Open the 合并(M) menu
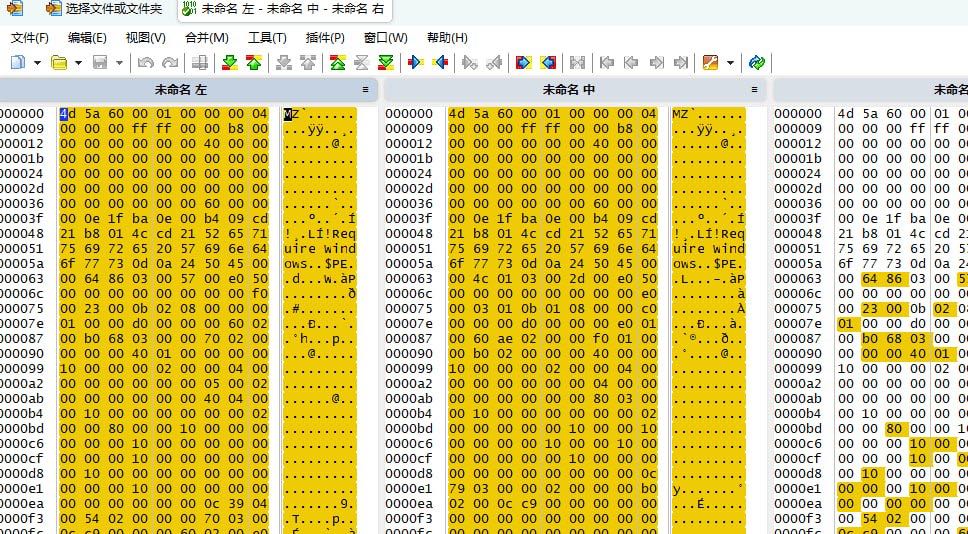 pos(206,38)
